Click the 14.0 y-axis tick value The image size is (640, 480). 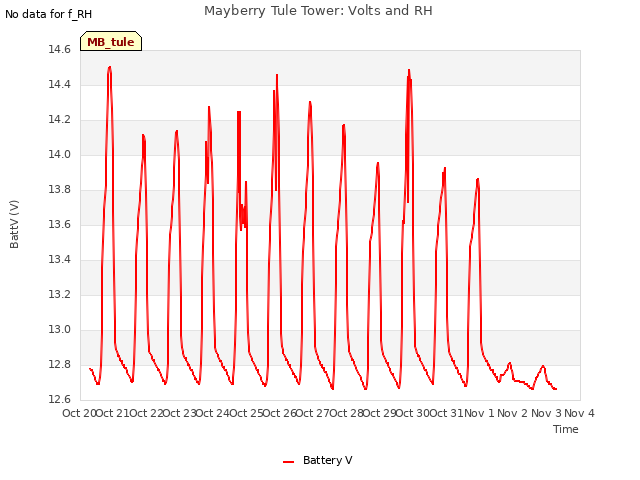click(x=59, y=155)
